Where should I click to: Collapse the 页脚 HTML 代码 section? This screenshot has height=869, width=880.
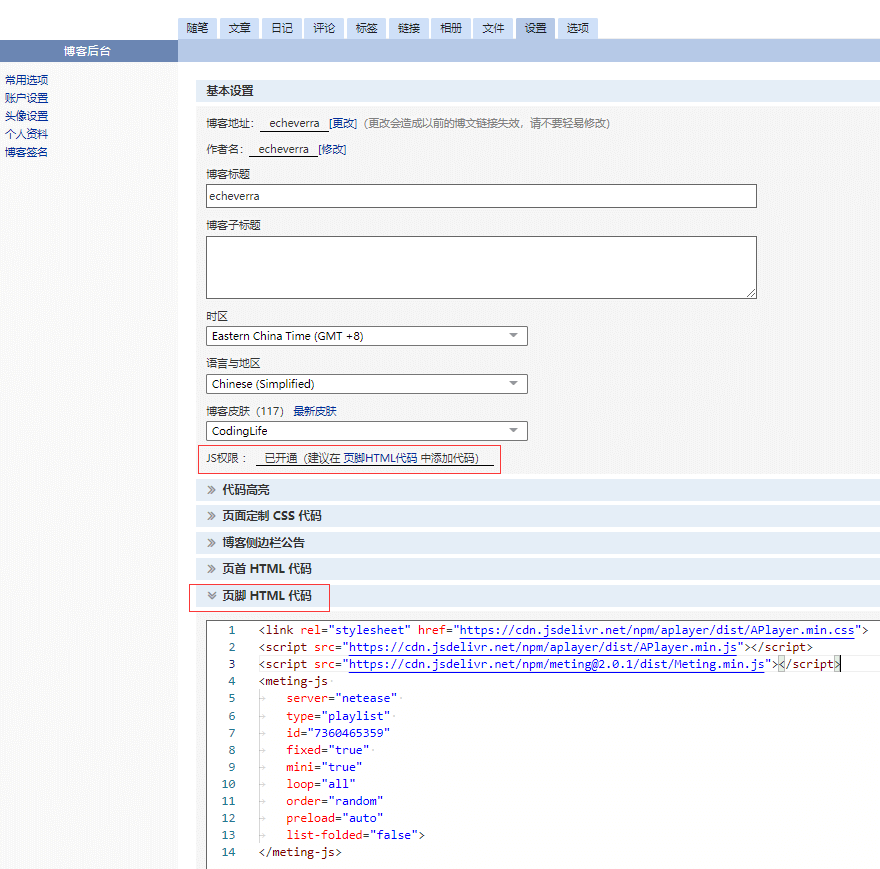coord(267,595)
